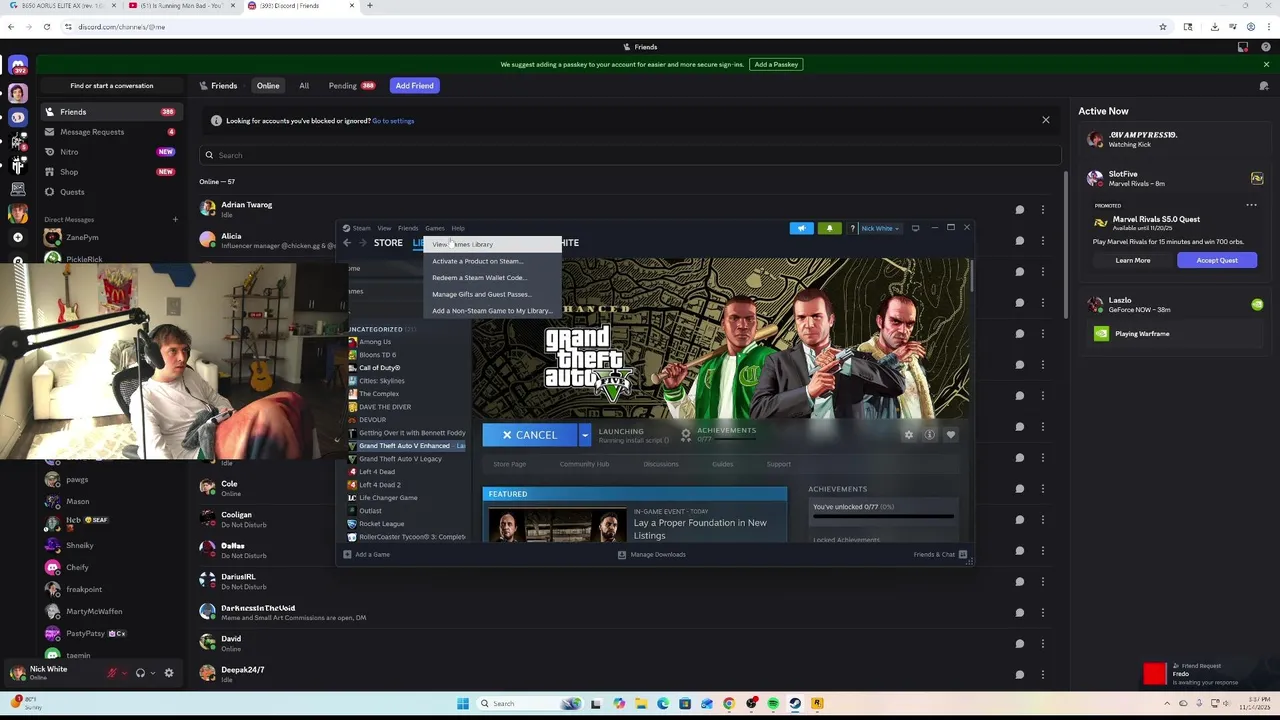Accept the Marvel Rivals quest
Screen dimensions: 1280x720
pos(1217,260)
